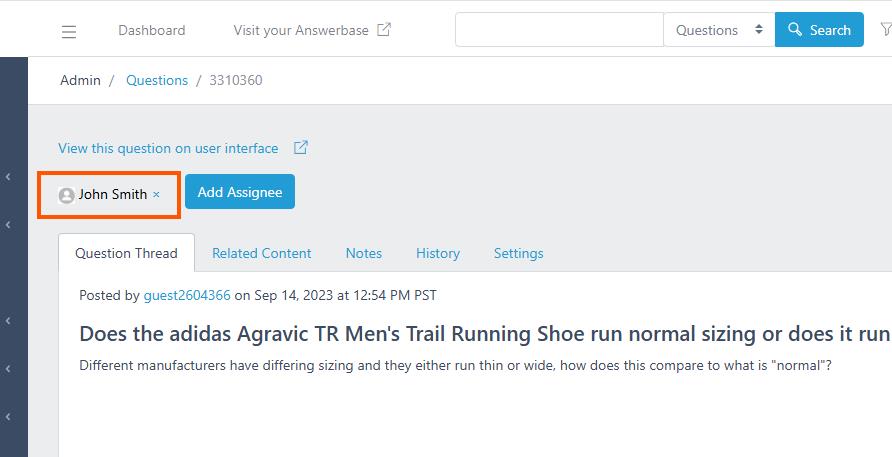Open the hamburger menu icon

(x=69, y=31)
